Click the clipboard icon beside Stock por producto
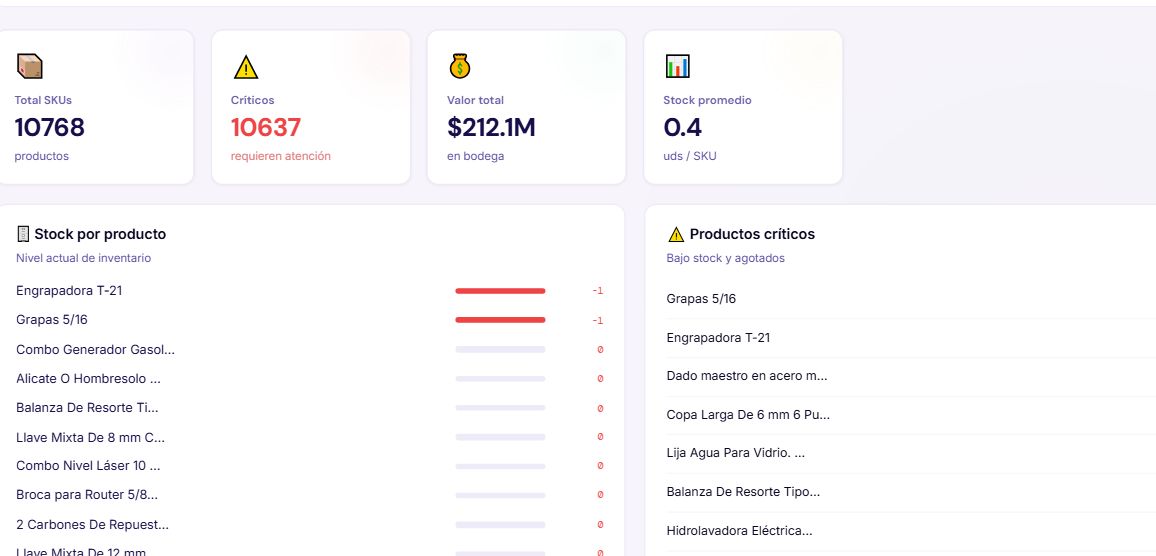Viewport: 1156px width, 556px height. point(23,234)
